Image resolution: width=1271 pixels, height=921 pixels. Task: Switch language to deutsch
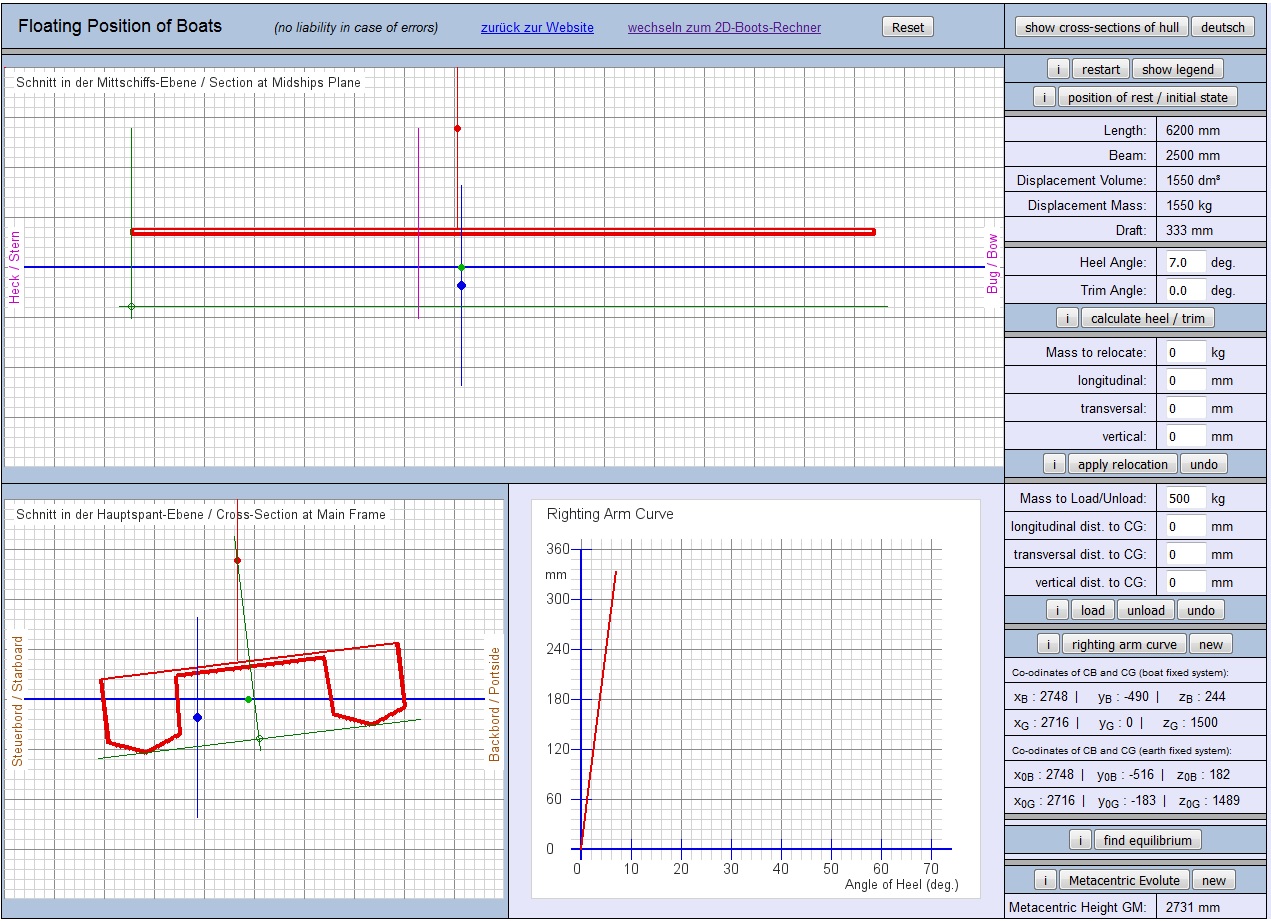click(1222, 27)
